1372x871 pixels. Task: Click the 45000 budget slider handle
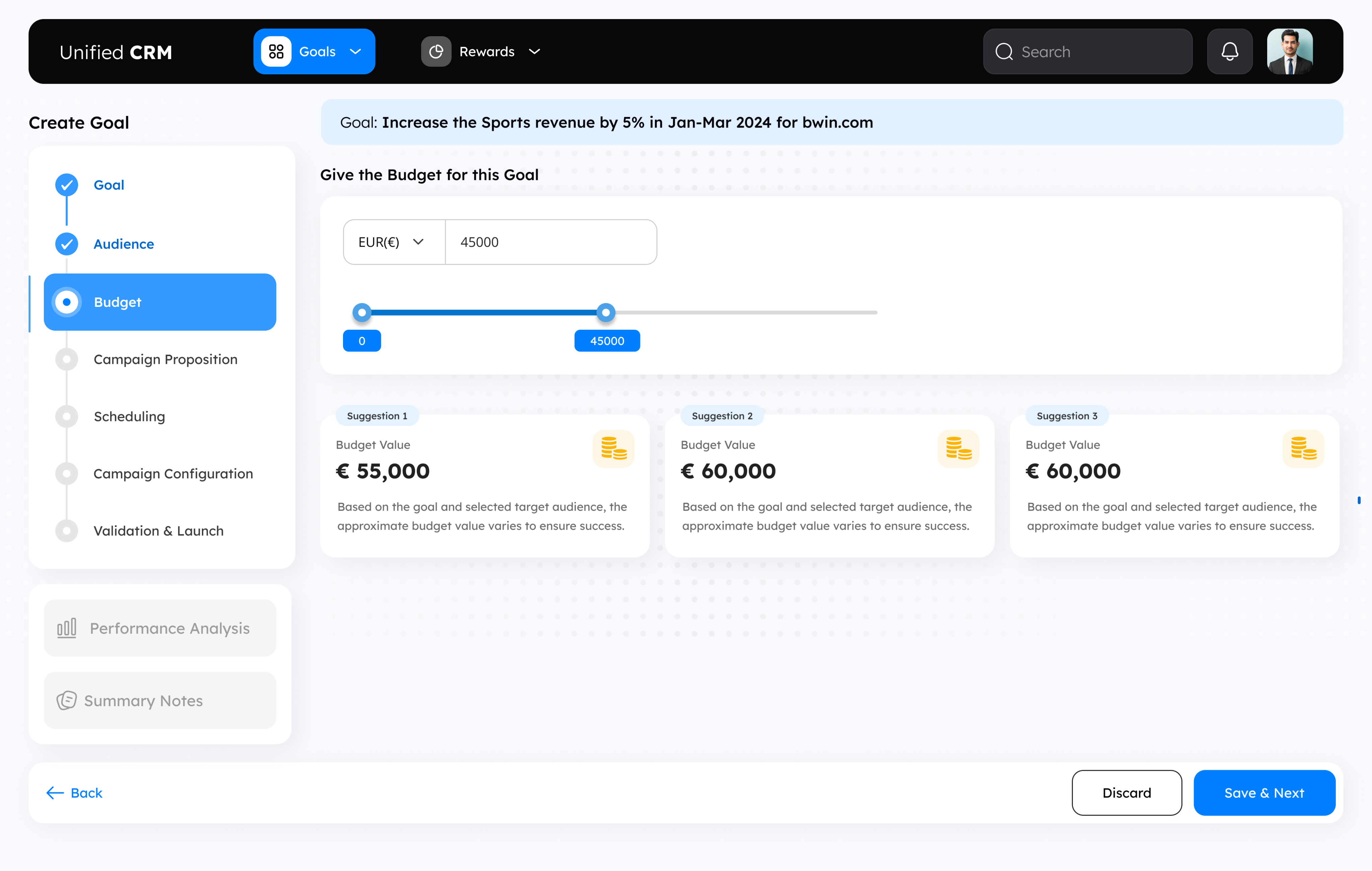click(x=606, y=312)
